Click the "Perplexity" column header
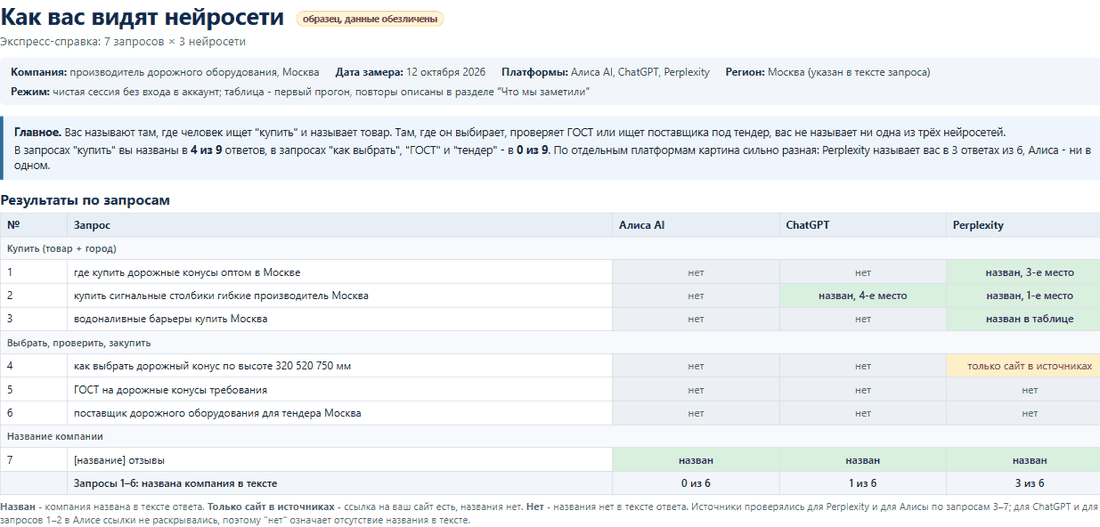 [1023, 225]
